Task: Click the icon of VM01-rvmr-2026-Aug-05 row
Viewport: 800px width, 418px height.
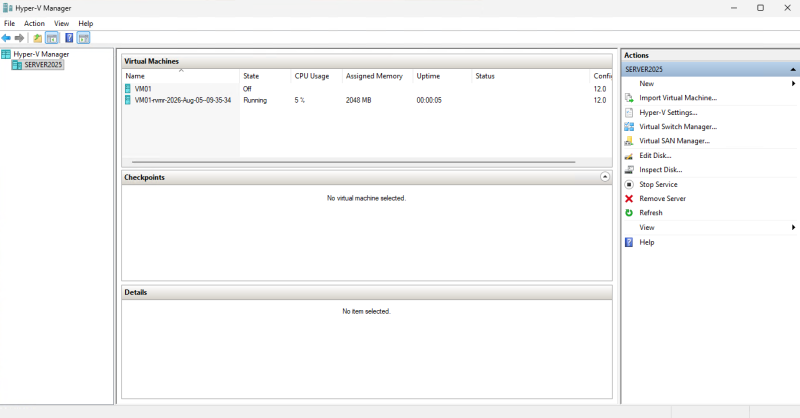Action: pos(128,100)
